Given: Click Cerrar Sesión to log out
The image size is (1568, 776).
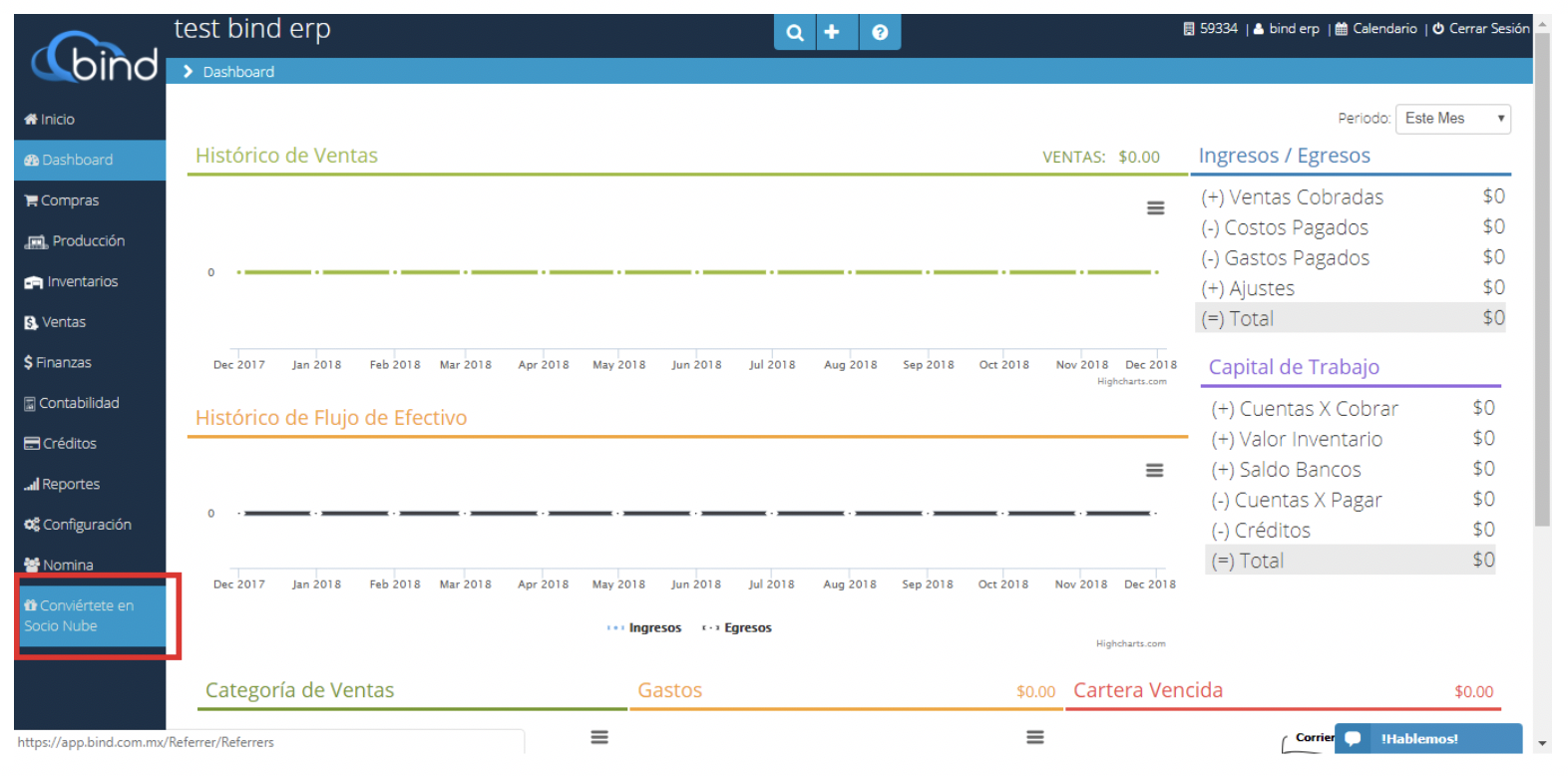Looking at the screenshot, I should (1481, 29).
